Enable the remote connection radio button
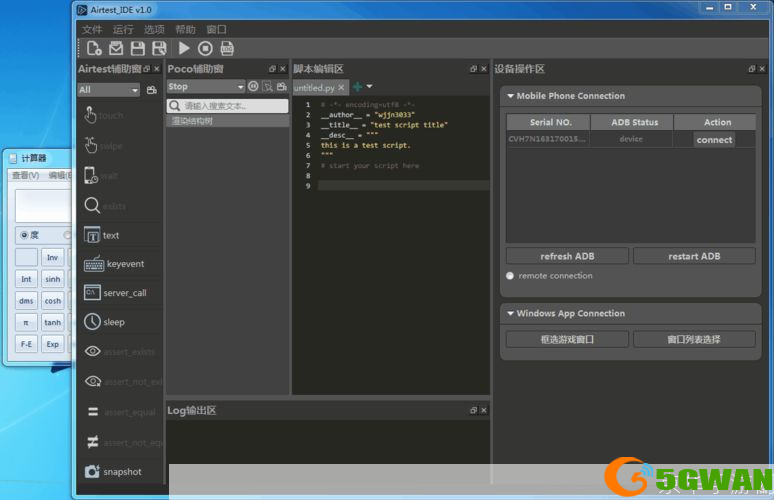Screen dimensions: 774x500 click(510, 276)
